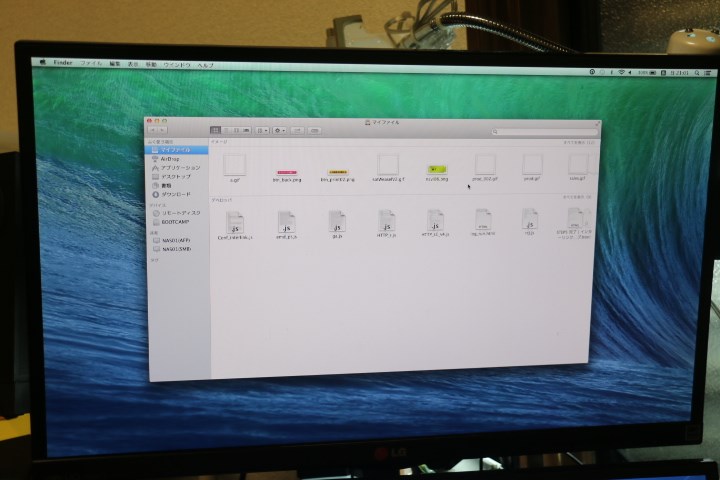Open Notification Center icon in menu bar
720x480 pixels.
709,73
